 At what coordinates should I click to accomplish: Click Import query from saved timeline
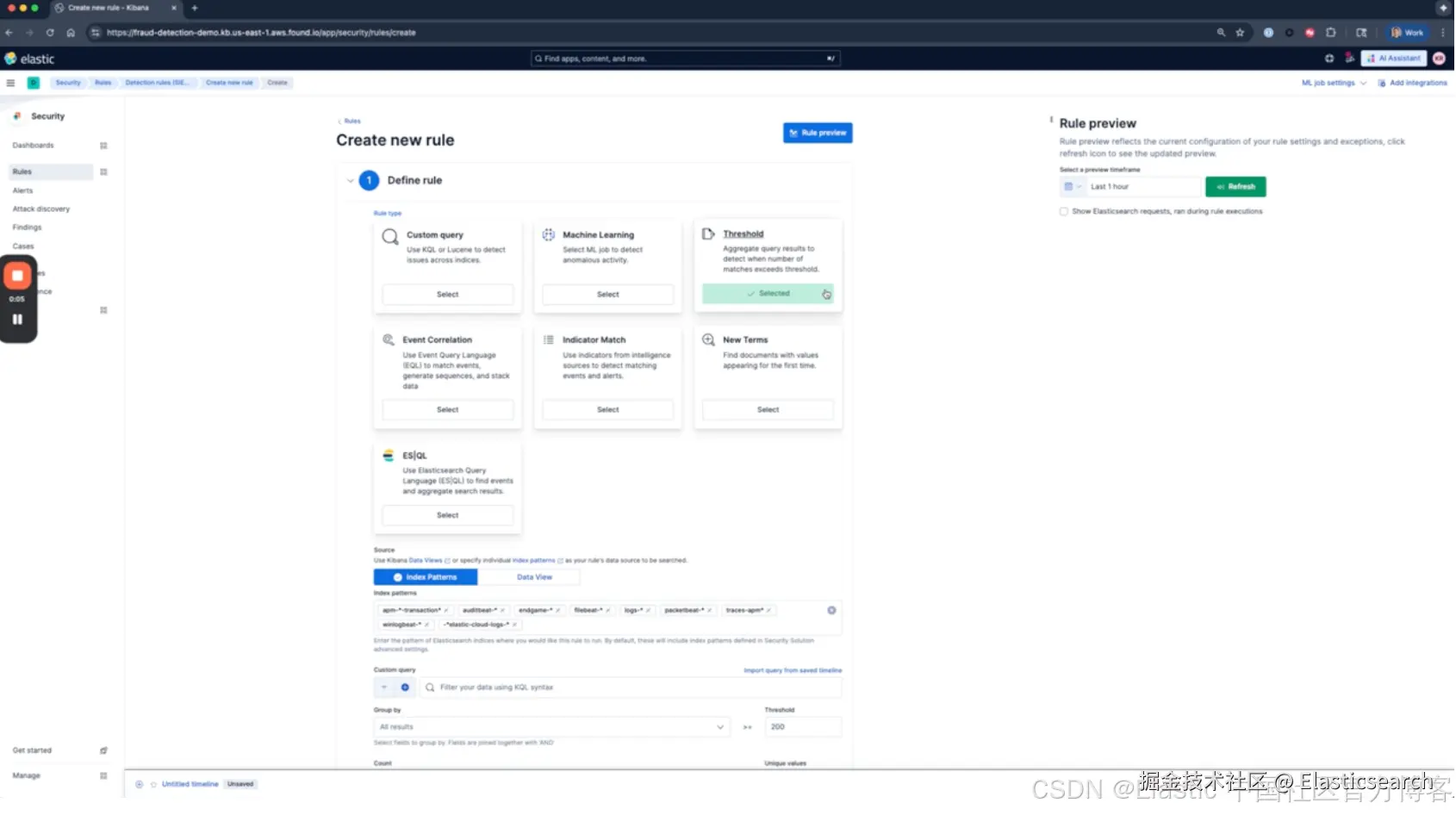coord(793,670)
